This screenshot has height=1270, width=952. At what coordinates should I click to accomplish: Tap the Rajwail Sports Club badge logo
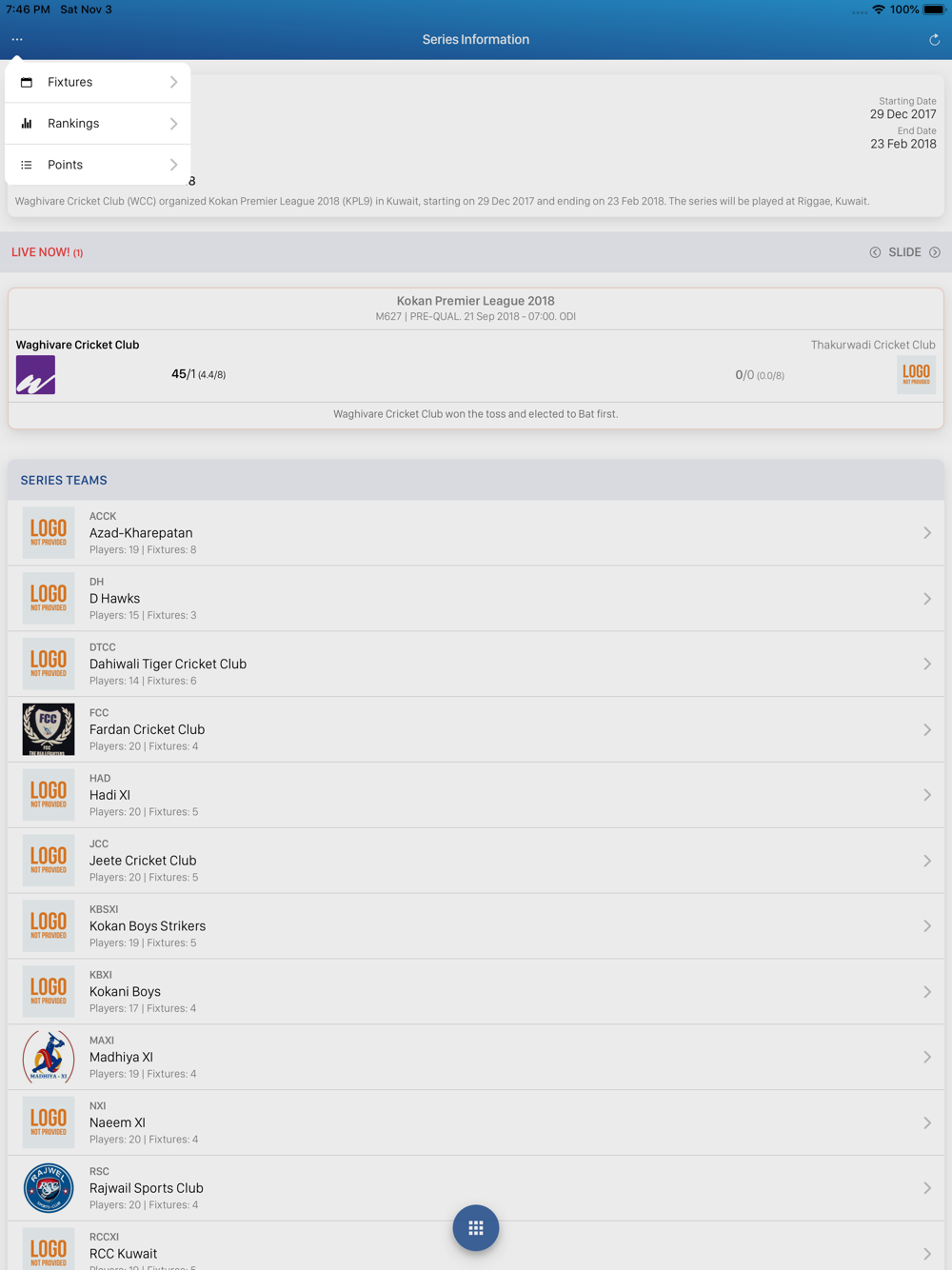[x=49, y=1188]
